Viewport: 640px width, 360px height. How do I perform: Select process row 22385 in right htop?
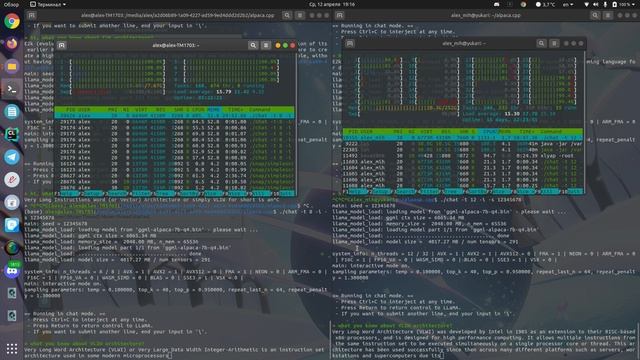pos(463,150)
